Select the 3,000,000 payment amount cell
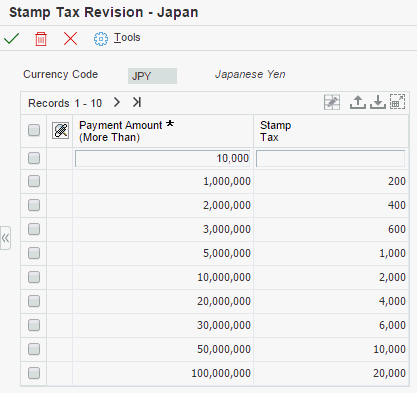This screenshot has height=393, width=417. [163, 229]
